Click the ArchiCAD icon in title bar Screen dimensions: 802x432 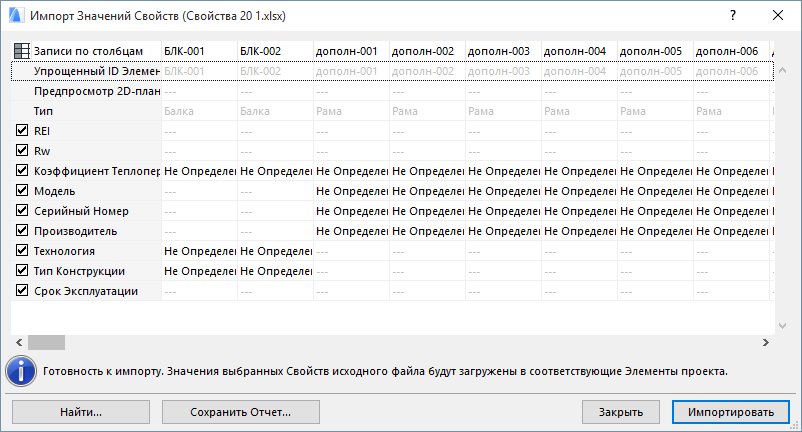(x=14, y=17)
